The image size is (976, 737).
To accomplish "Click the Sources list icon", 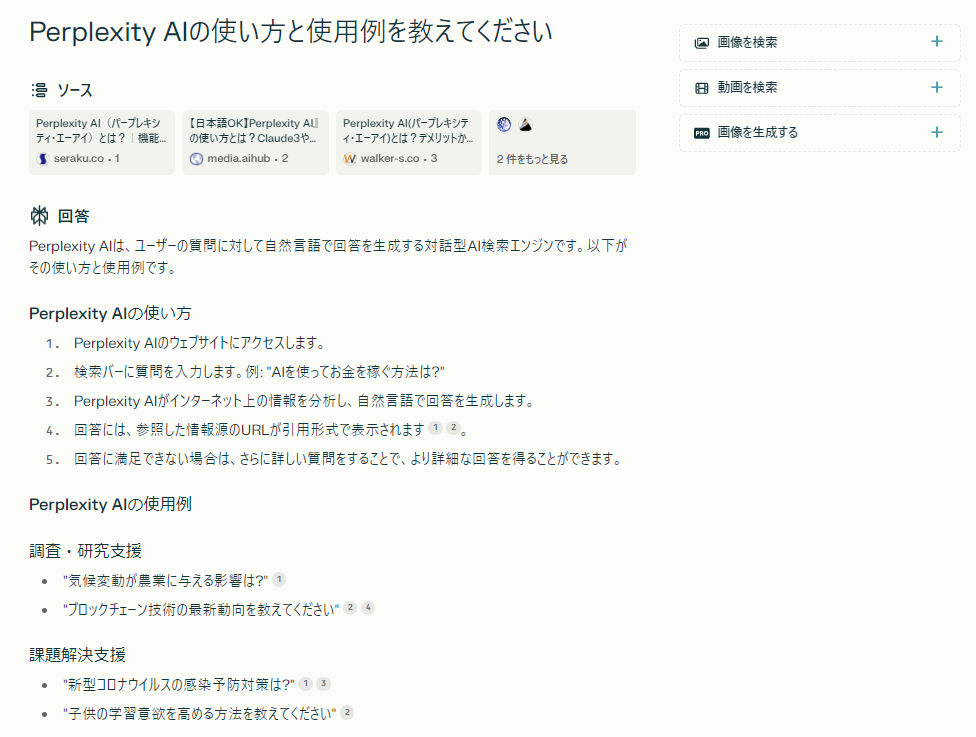I will click(x=39, y=90).
